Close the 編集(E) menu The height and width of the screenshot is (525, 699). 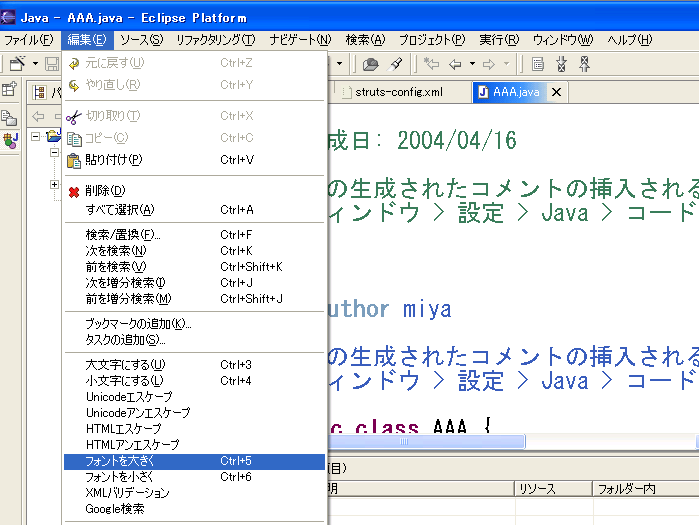point(87,40)
